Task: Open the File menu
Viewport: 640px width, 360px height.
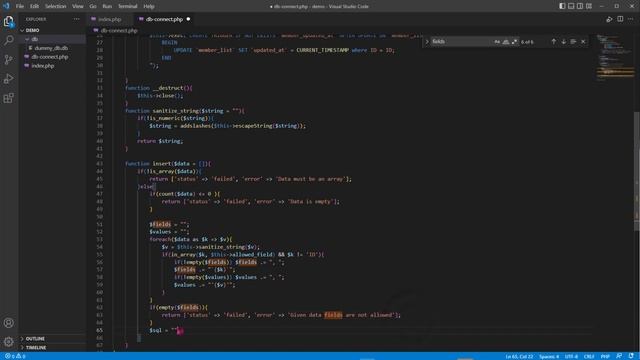Action: pyautogui.click(x=20, y=6)
